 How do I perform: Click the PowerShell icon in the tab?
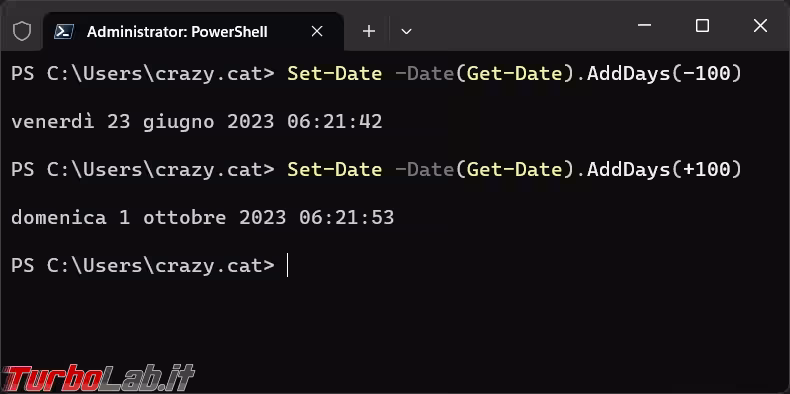[x=64, y=32]
